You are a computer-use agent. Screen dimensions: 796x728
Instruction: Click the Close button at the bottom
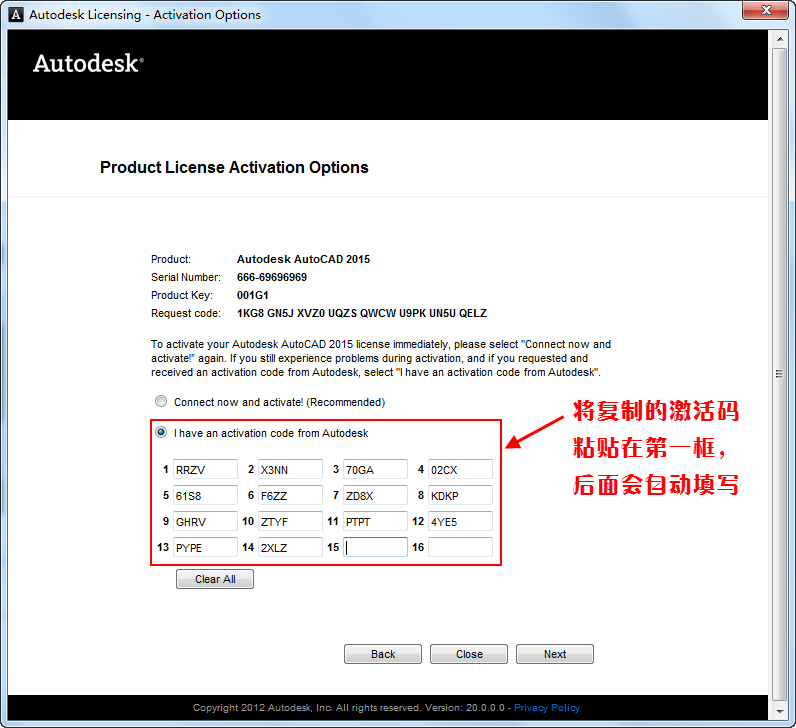(x=469, y=654)
